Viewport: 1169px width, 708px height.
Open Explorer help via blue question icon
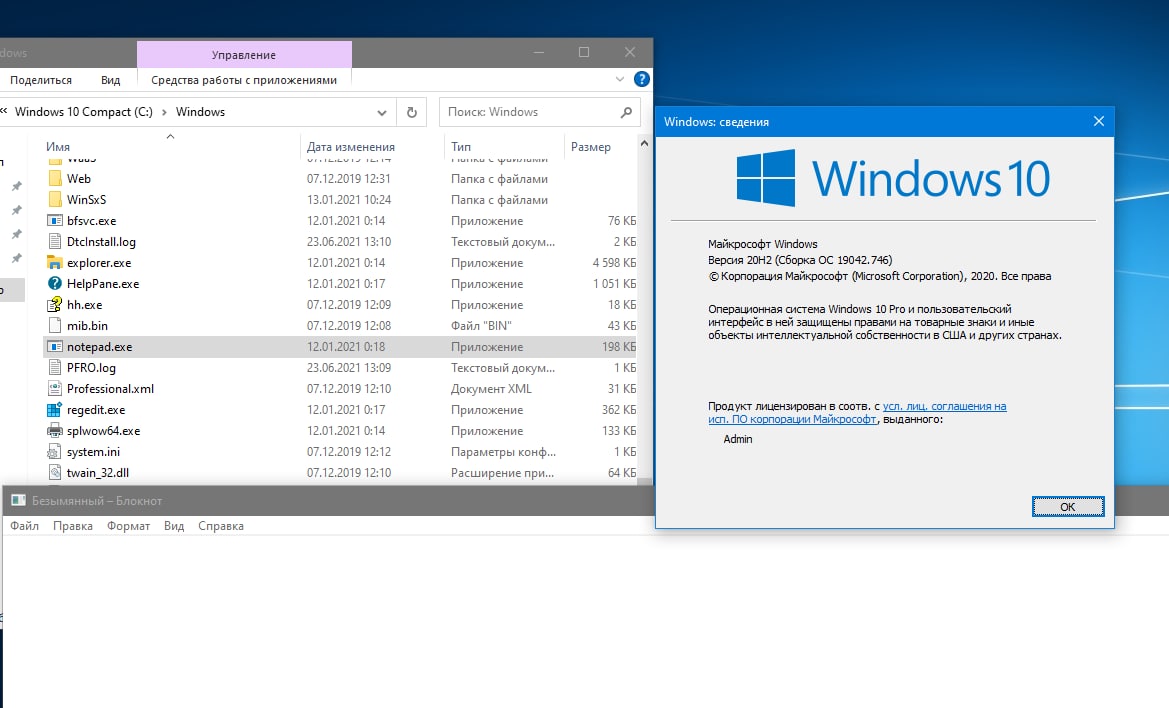(641, 79)
